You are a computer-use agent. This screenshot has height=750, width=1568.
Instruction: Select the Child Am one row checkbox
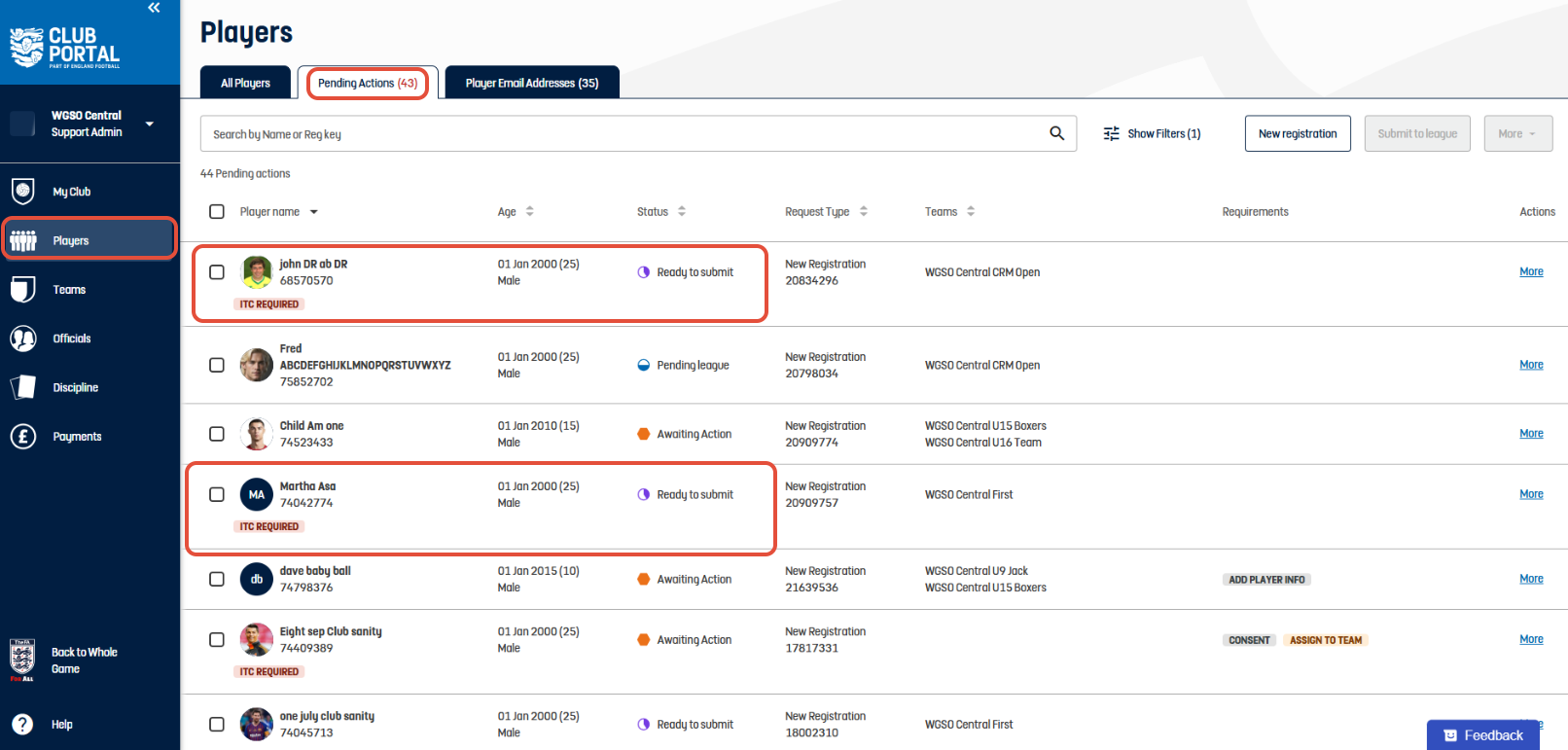pos(217,434)
